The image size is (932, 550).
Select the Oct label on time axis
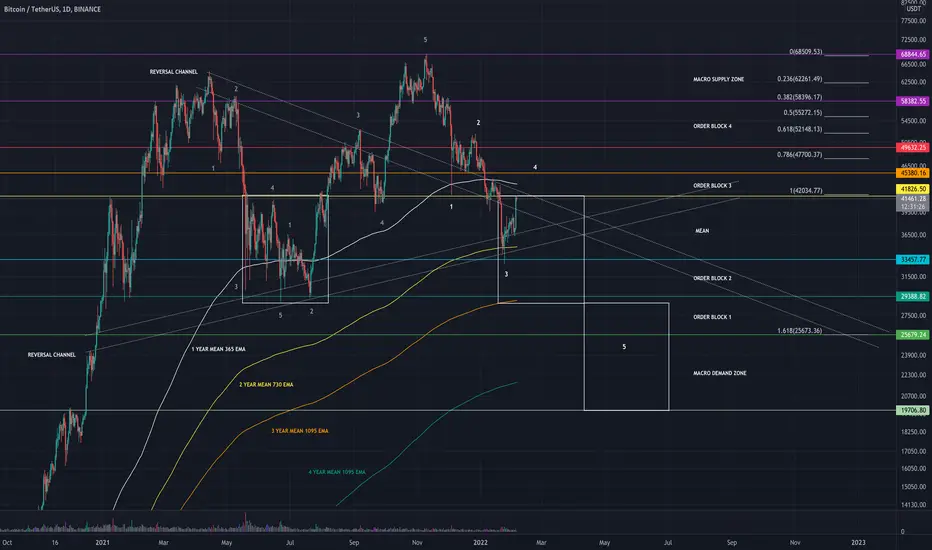[7, 542]
